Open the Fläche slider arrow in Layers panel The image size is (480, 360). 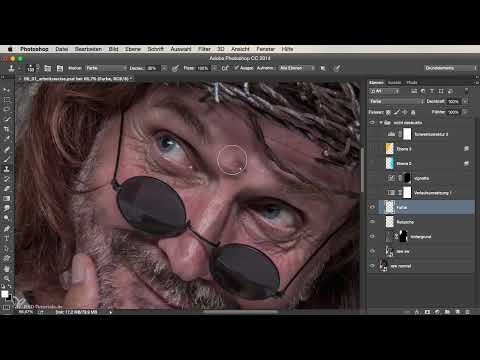465,112
